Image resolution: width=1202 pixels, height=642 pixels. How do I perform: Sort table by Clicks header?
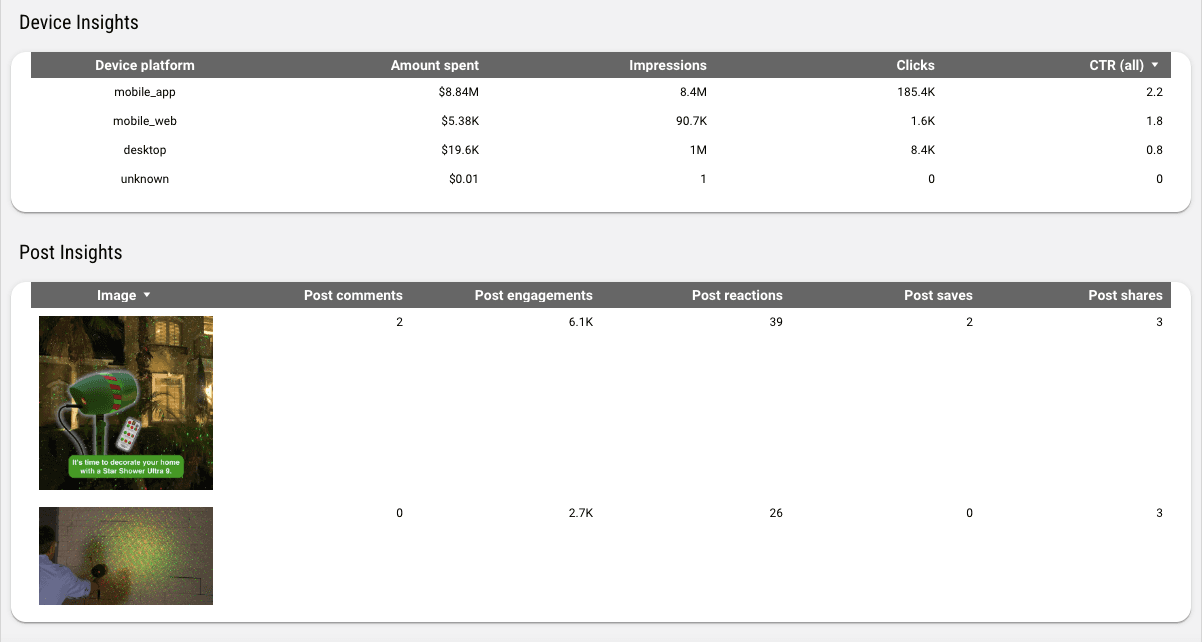click(x=915, y=65)
